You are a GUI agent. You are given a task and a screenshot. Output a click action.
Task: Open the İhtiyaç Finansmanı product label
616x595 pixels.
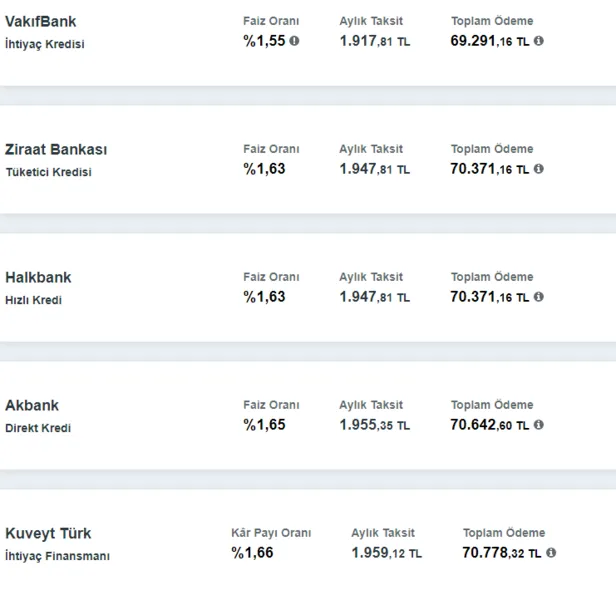point(57,556)
